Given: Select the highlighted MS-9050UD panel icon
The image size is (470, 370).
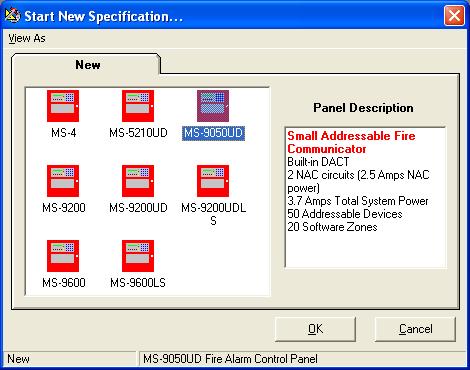Looking at the screenshot, I should coord(213,106).
